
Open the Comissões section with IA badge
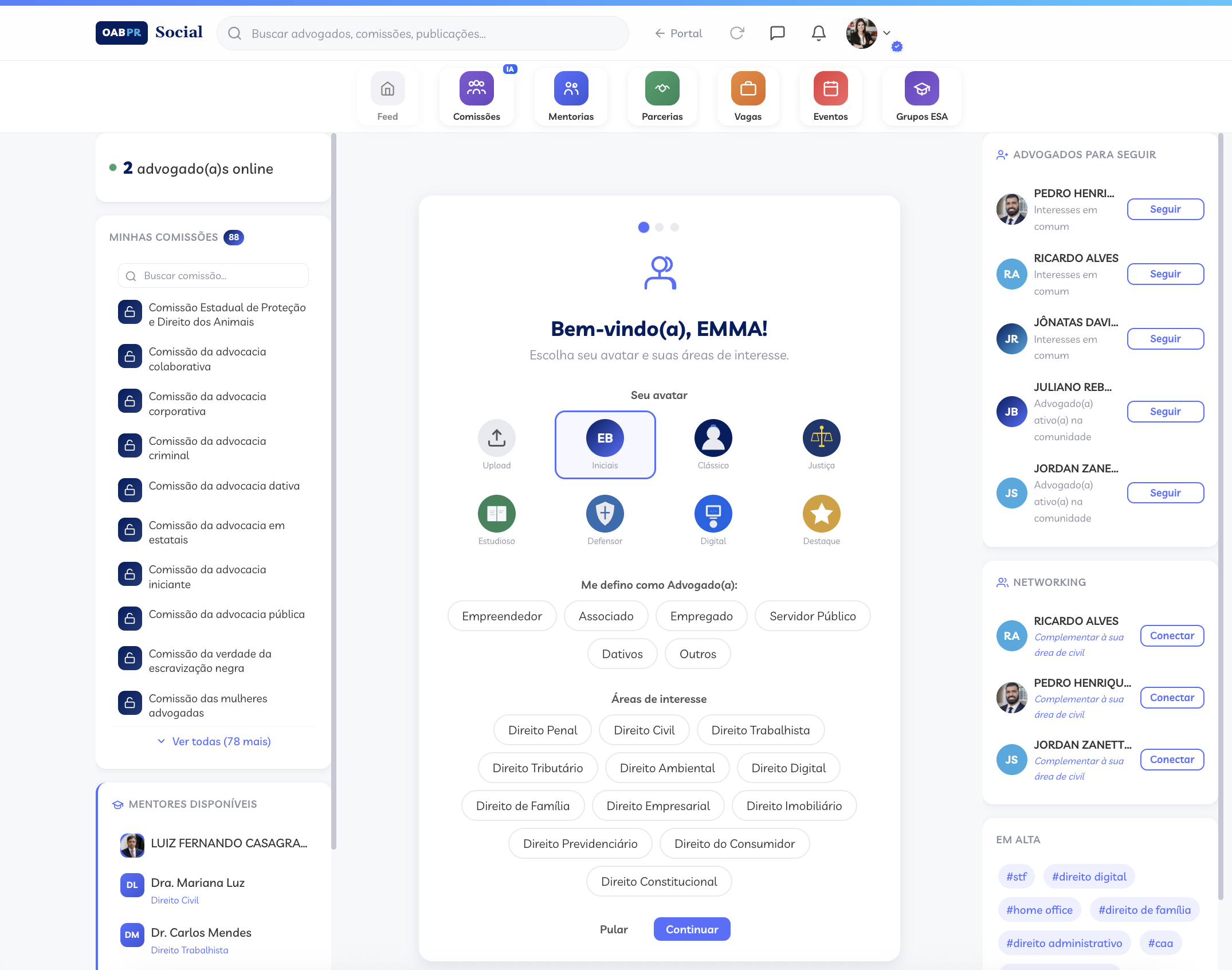(476, 96)
